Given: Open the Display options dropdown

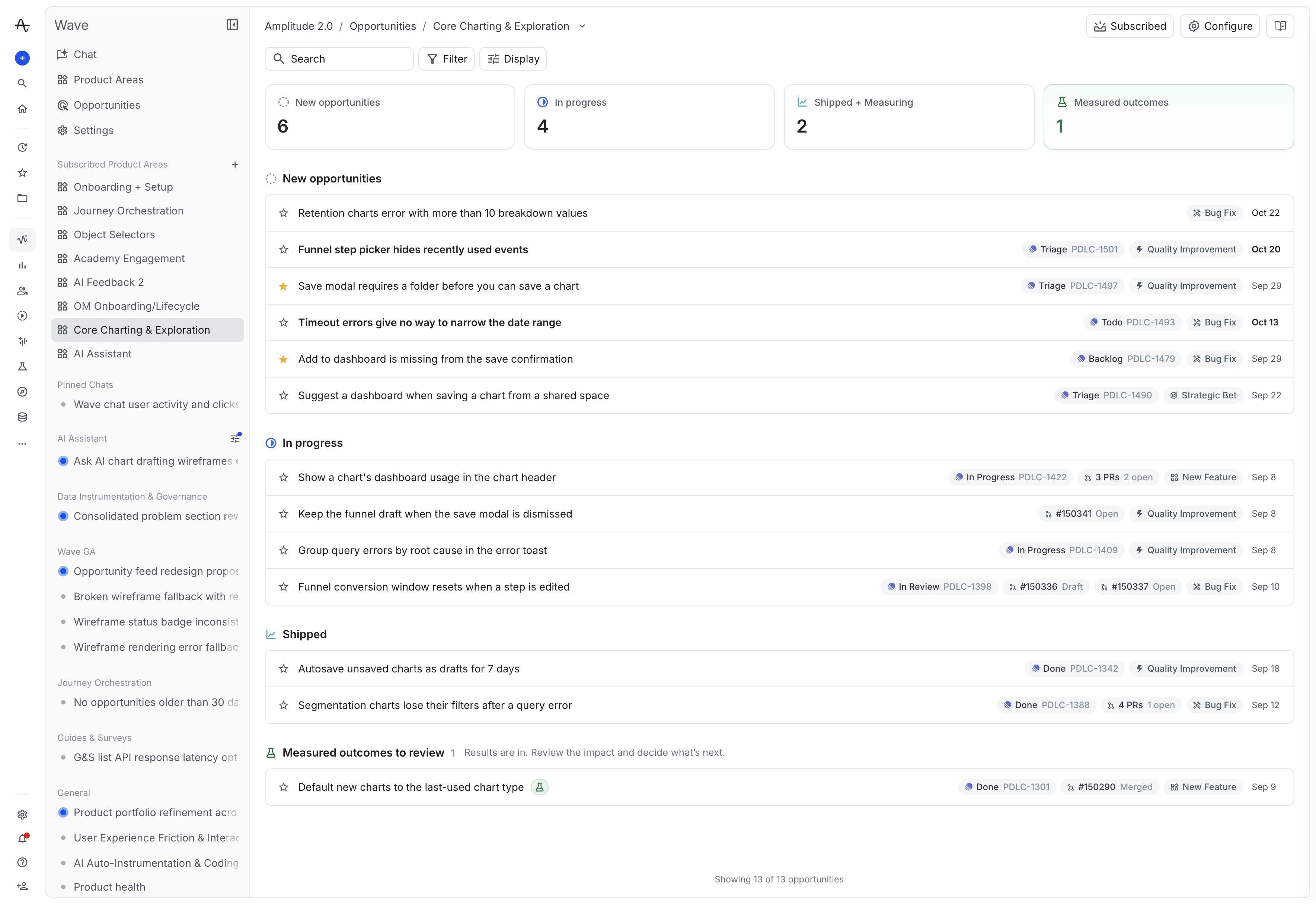Looking at the screenshot, I should 513,59.
